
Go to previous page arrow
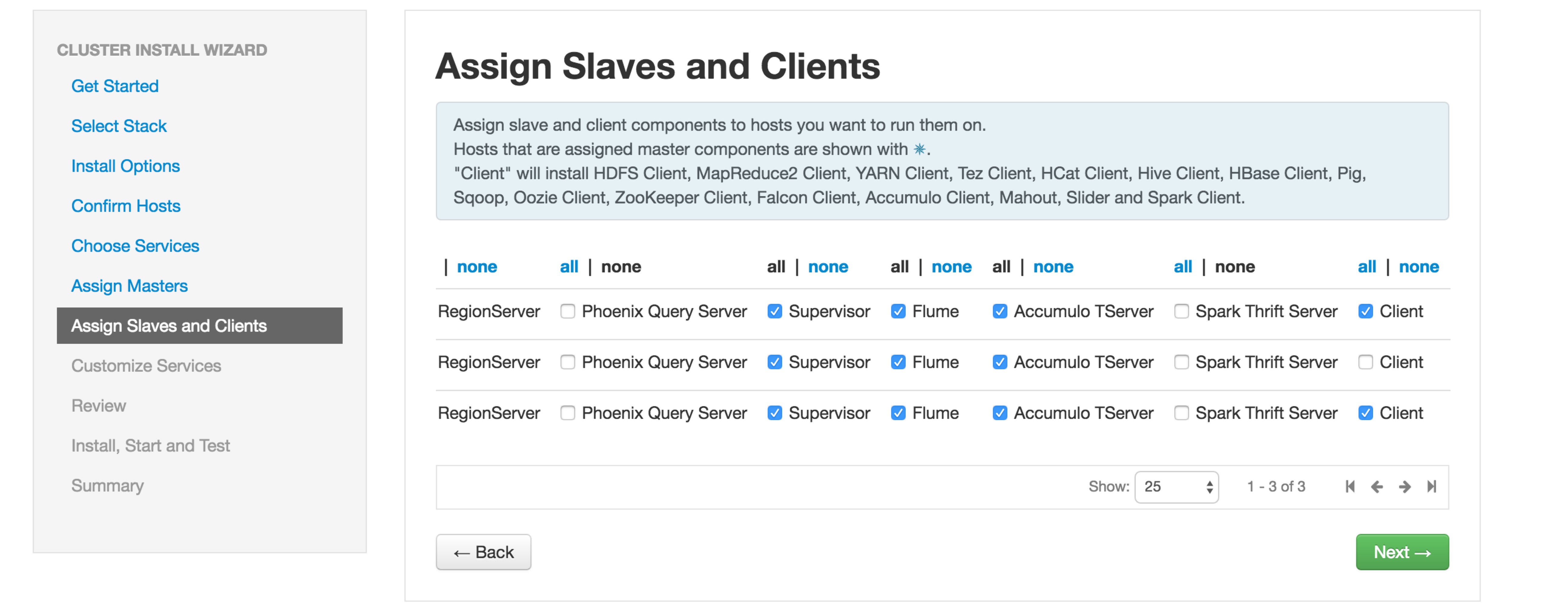pyautogui.click(x=1376, y=487)
